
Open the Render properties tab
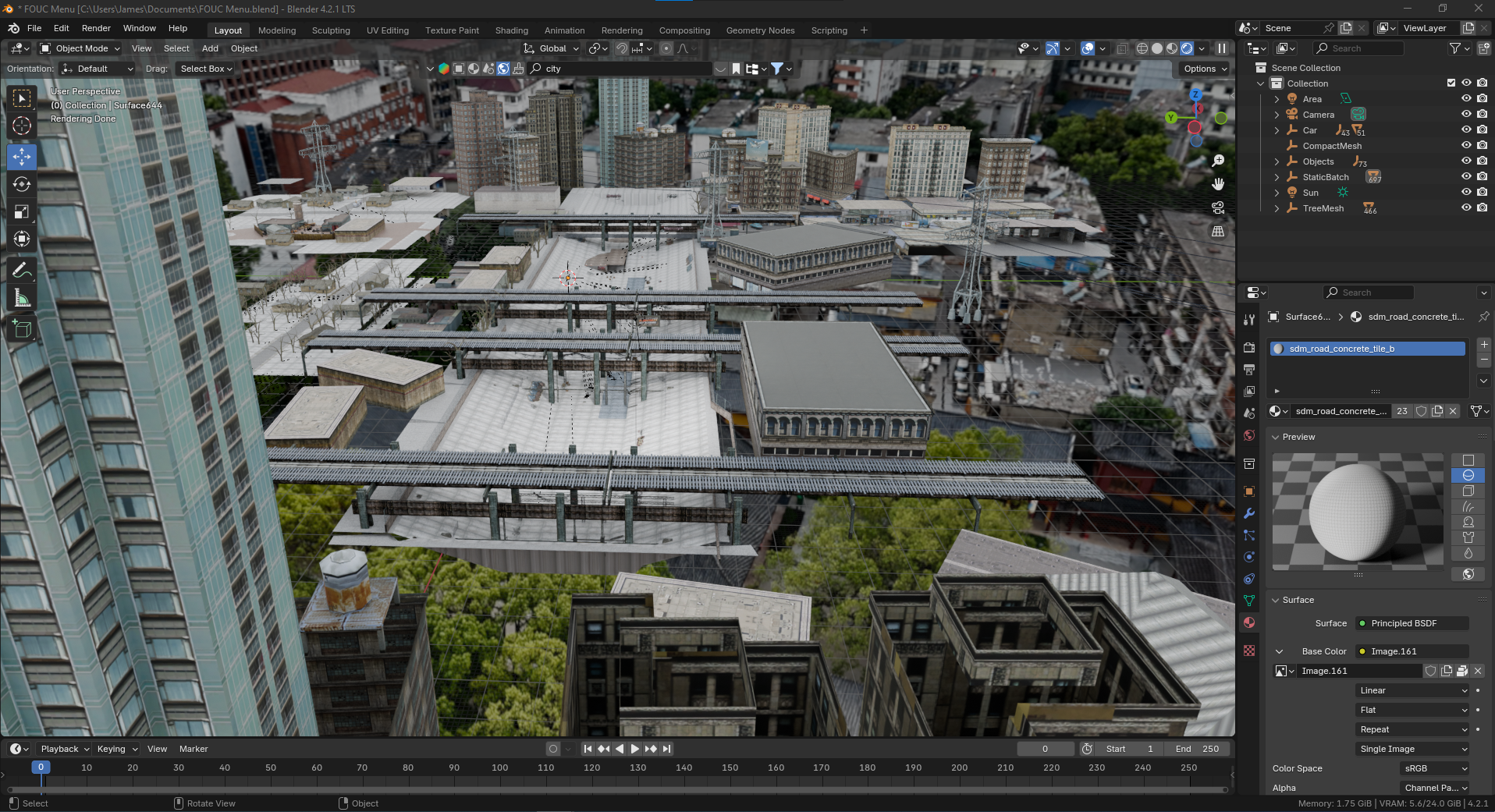tap(1249, 347)
